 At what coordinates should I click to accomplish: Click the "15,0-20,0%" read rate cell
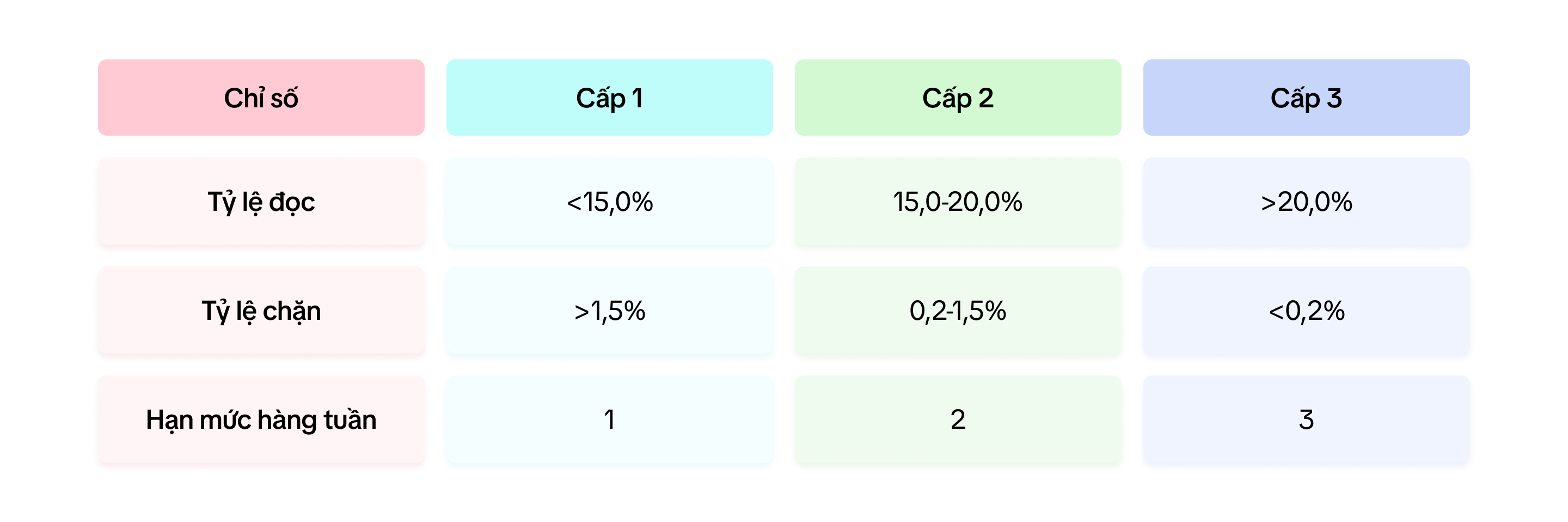pos(958,202)
